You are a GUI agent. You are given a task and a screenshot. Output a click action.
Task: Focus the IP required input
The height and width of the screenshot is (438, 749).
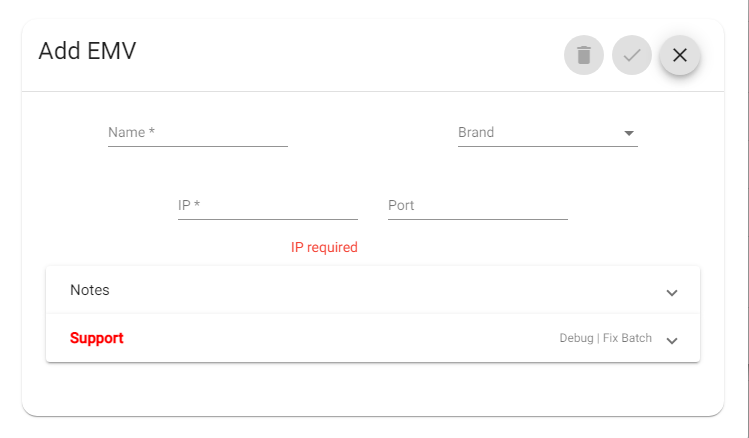point(268,206)
